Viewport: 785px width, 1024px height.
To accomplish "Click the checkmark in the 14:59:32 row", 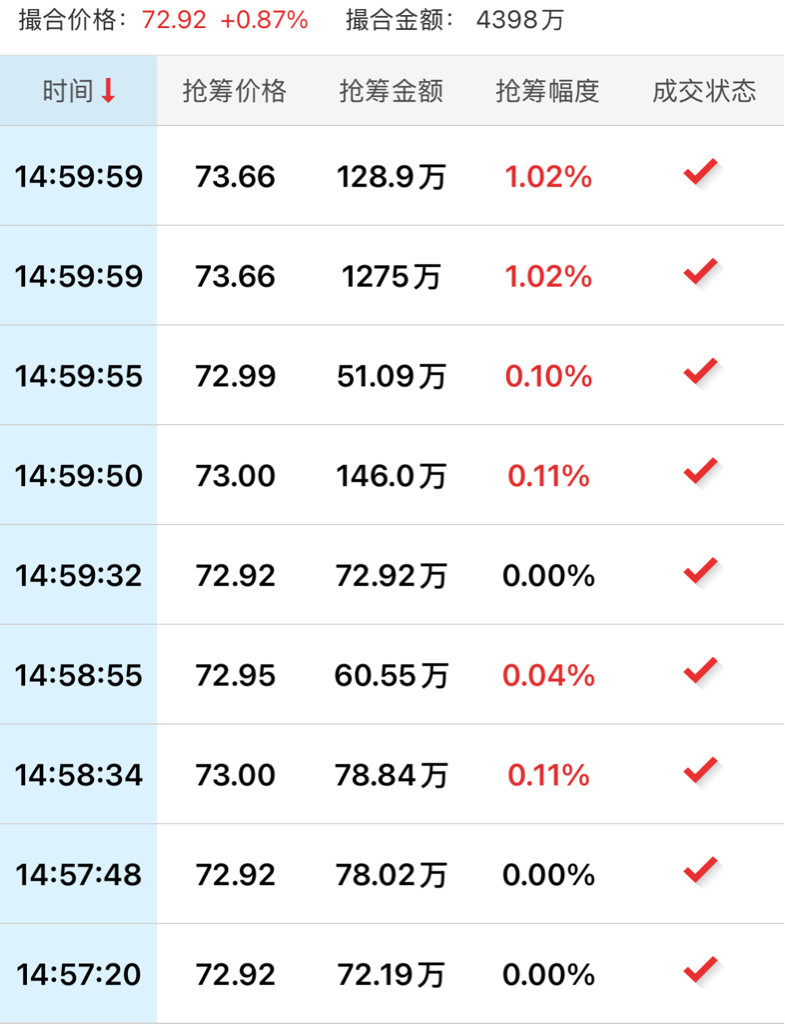I will 701,572.
